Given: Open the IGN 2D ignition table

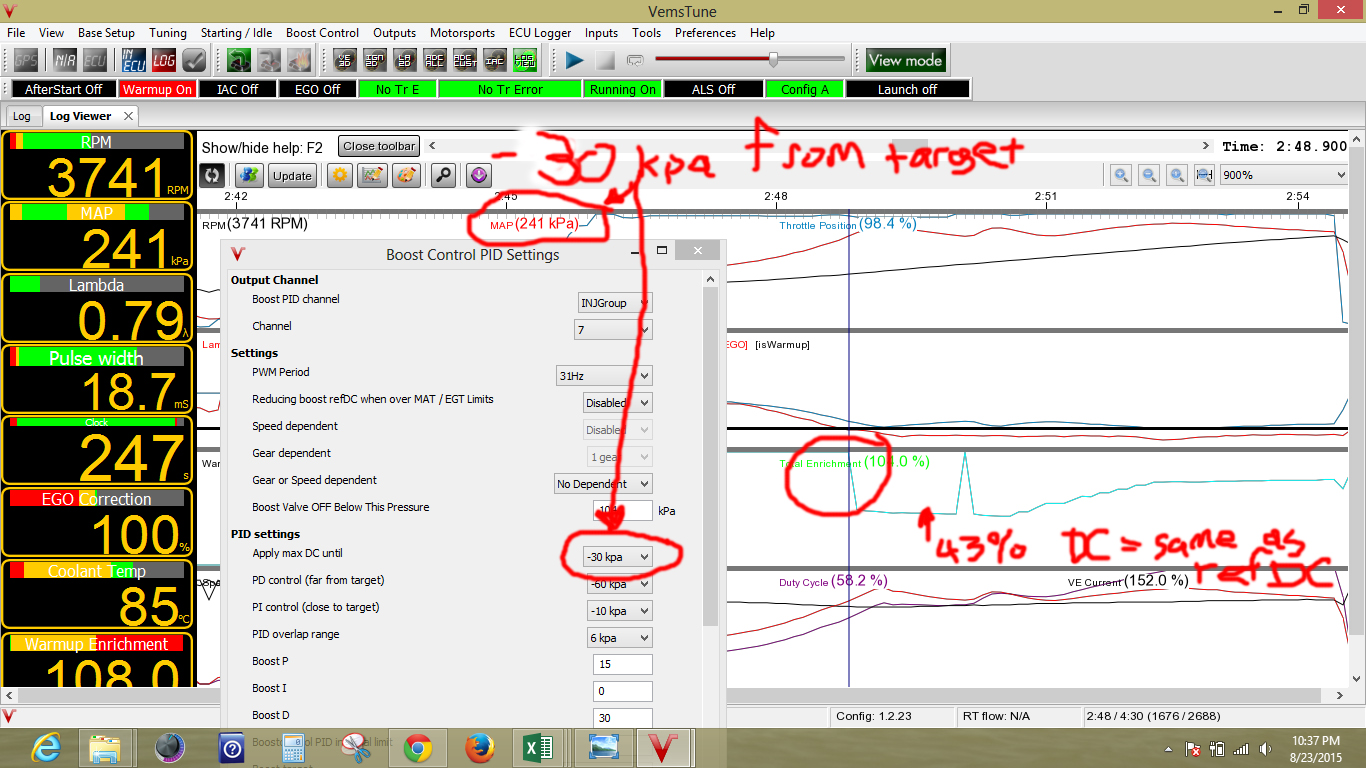Looking at the screenshot, I should pos(375,60).
